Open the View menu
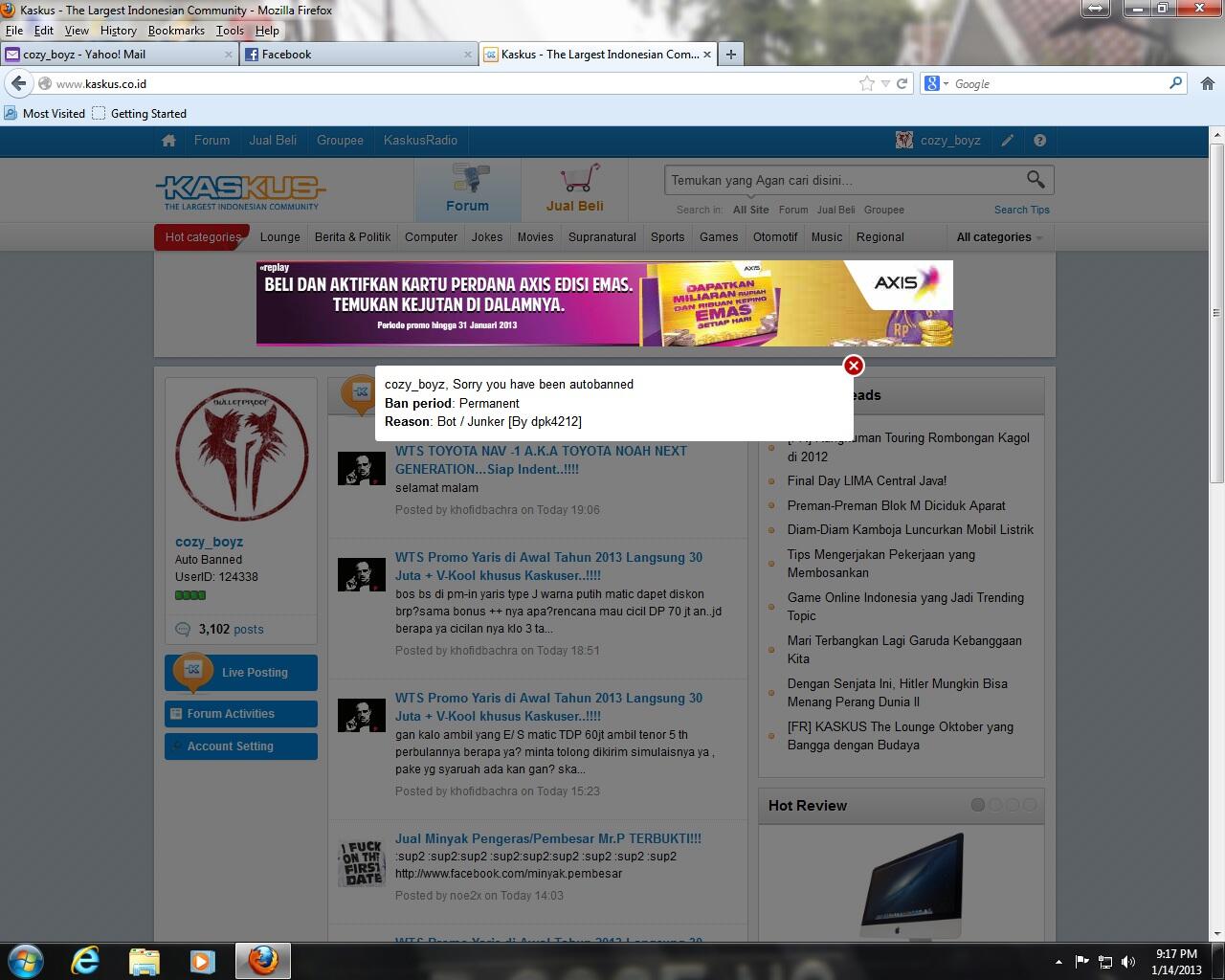The image size is (1225, 980). 77,31
